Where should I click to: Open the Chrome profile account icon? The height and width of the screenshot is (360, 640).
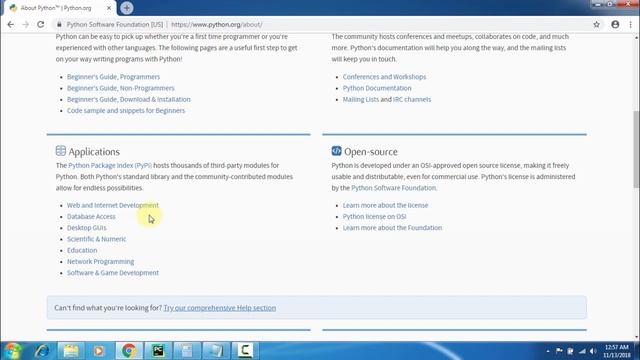[615, 24]
